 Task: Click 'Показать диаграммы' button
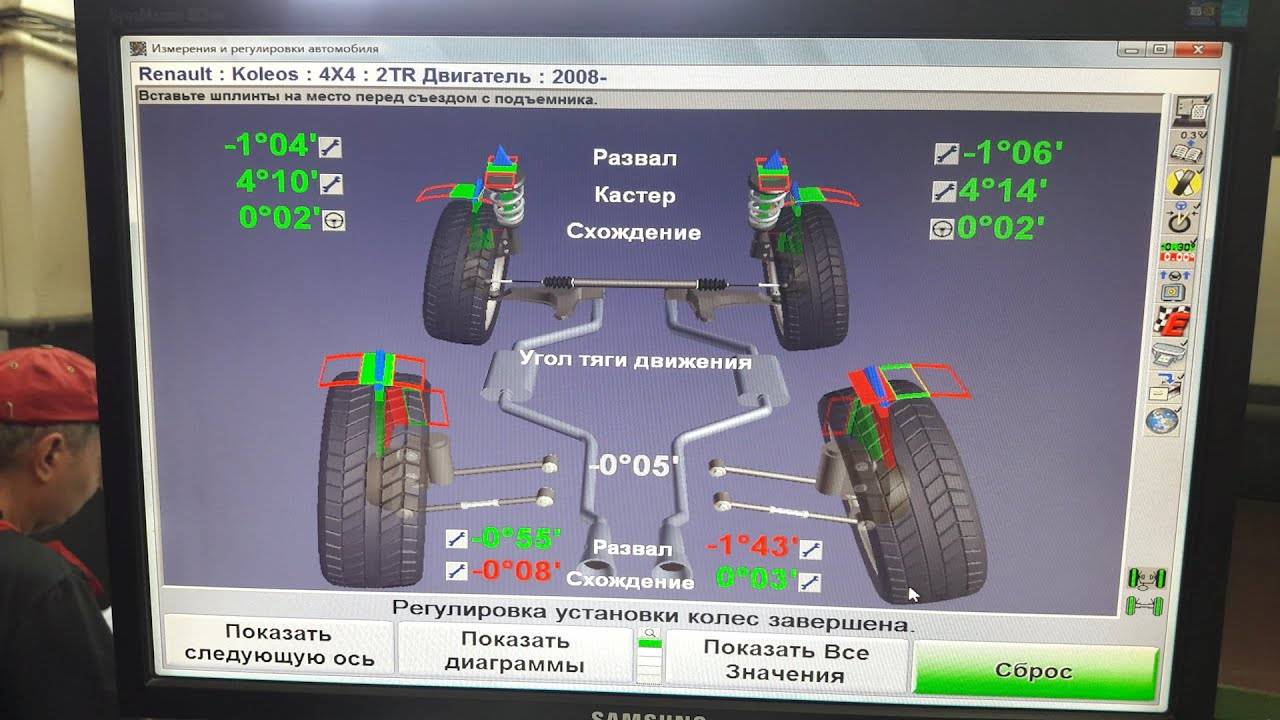(515, 652)
